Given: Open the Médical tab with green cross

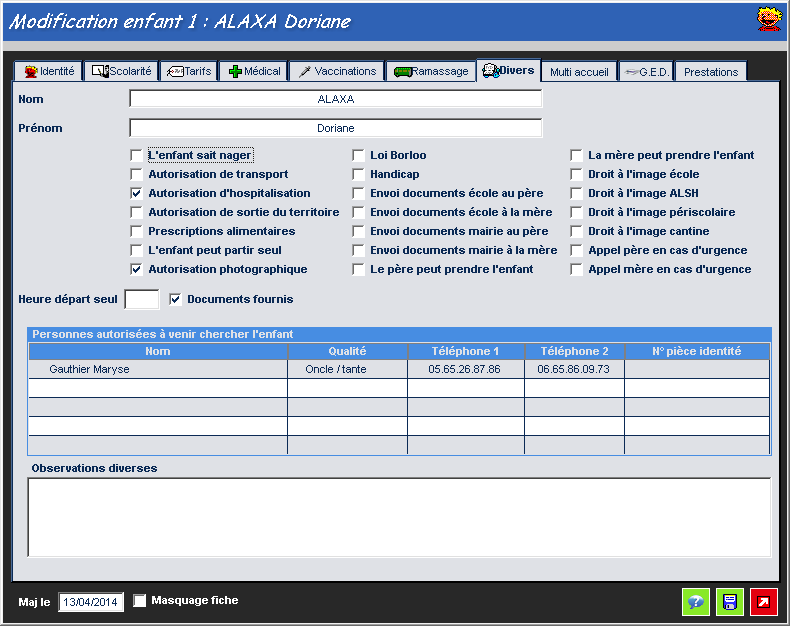Looking at the screenshot, I should [254, 72].
